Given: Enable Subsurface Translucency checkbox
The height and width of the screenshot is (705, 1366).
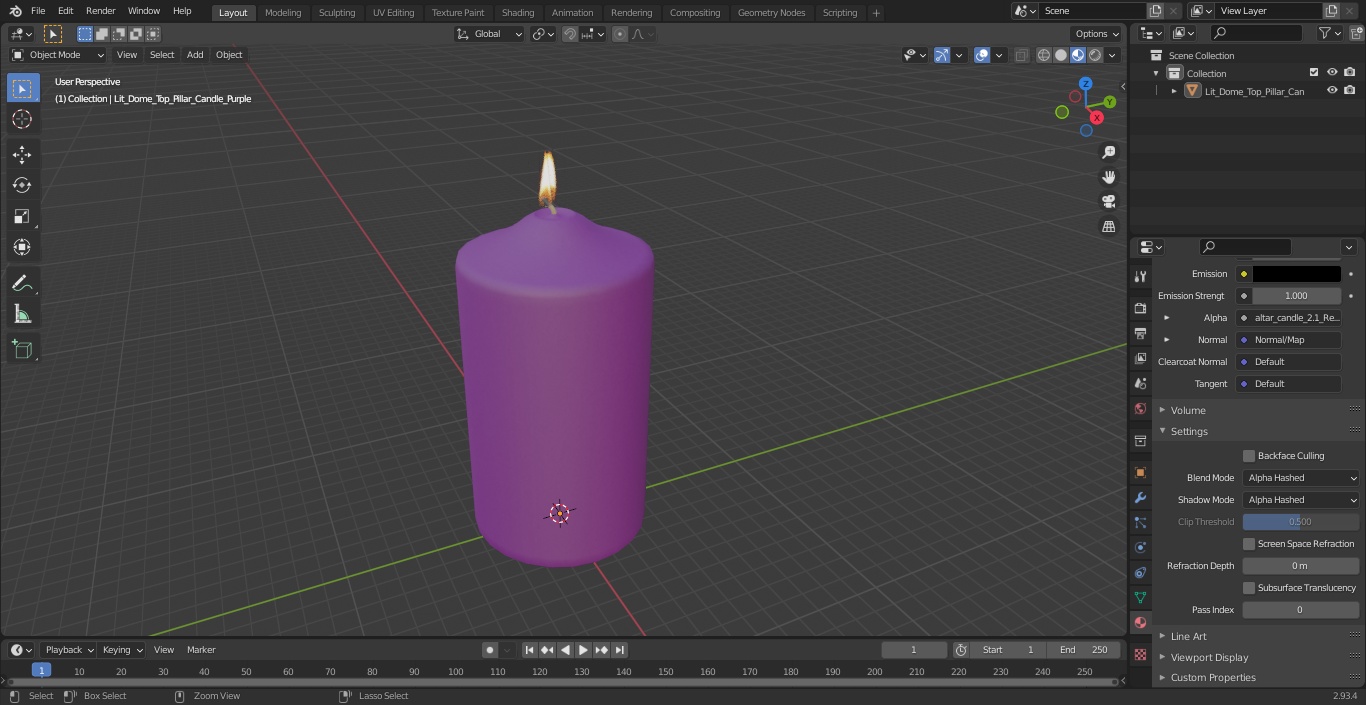Looking at the screenshot, I should [x=1249, y=588].
